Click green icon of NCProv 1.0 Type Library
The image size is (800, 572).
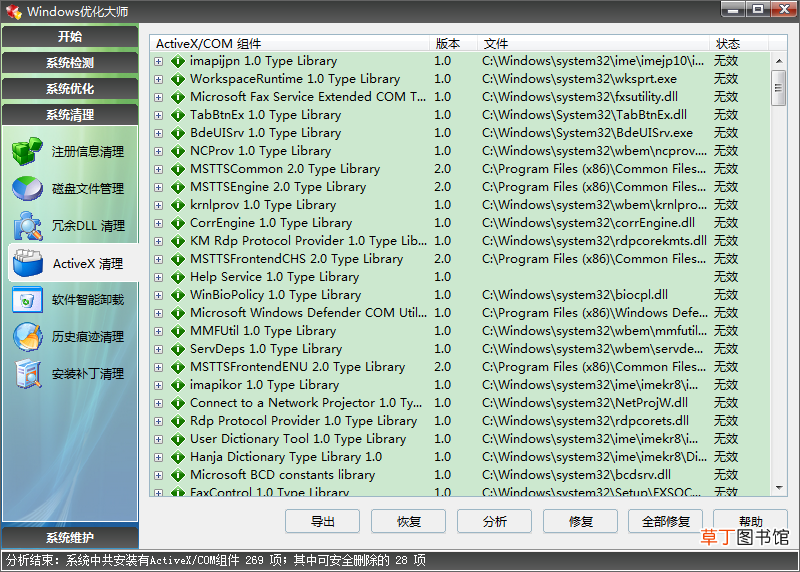point(178,151)
